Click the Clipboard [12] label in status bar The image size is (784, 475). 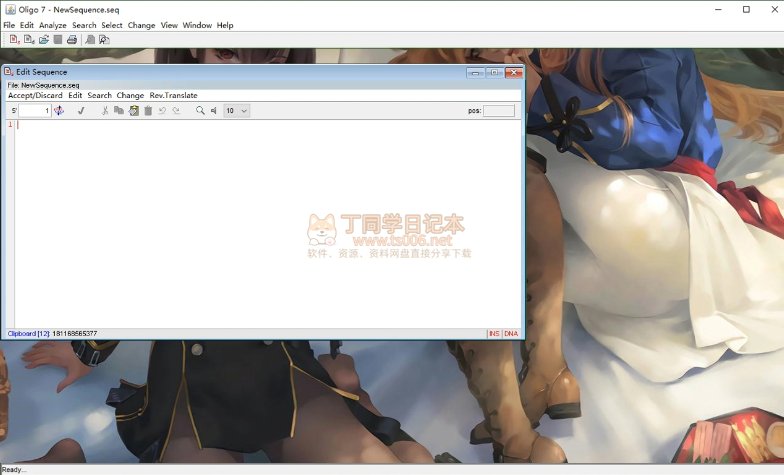coord(28,334)
